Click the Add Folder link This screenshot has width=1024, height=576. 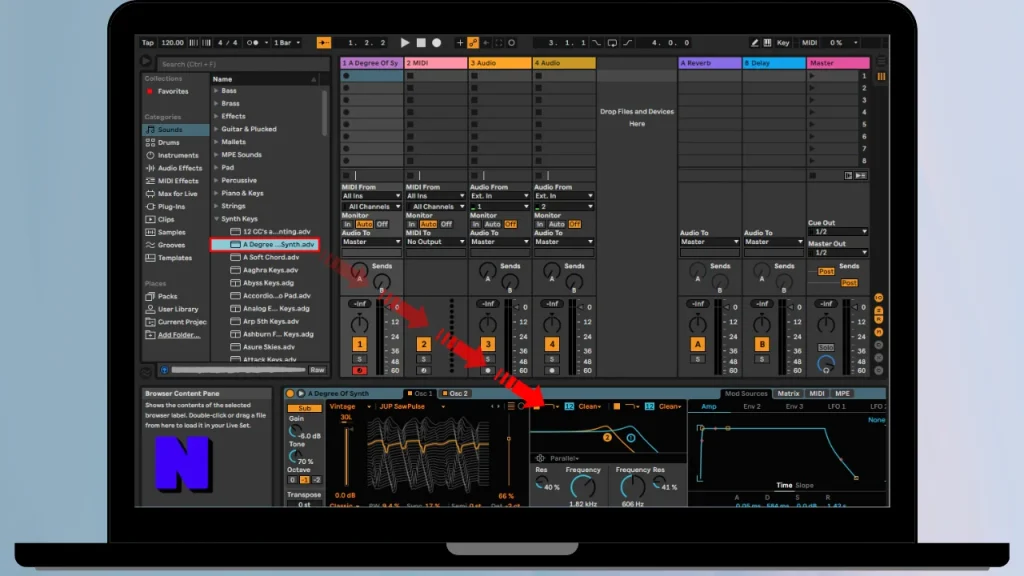(x=178, y=335)
